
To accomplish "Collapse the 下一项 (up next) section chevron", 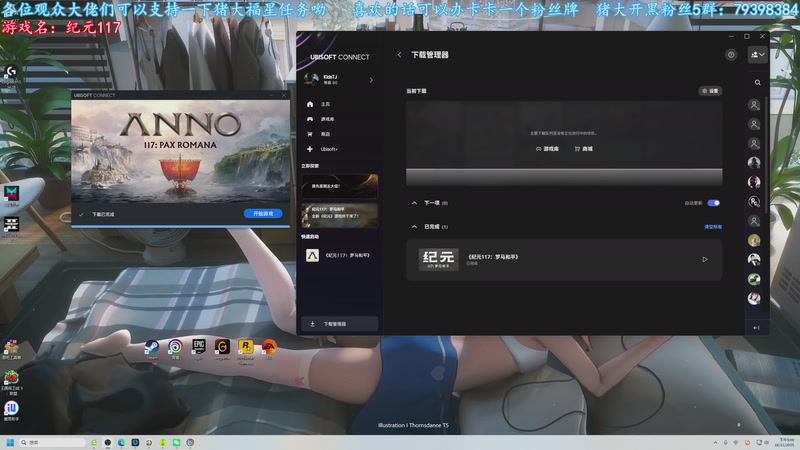I will click(414, 203).
